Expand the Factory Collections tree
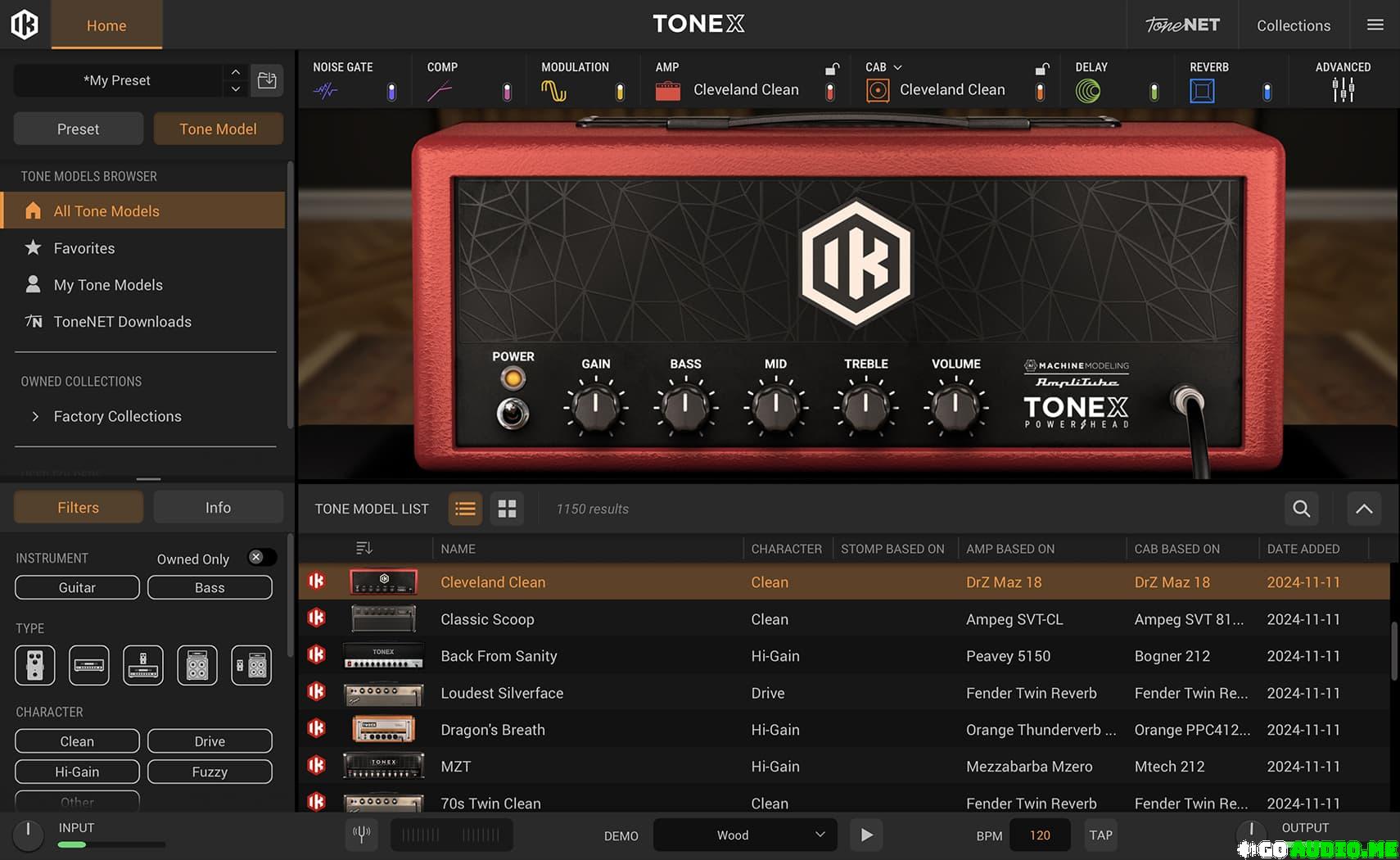This screenshot has width=1400, height=860. [35, 416]
